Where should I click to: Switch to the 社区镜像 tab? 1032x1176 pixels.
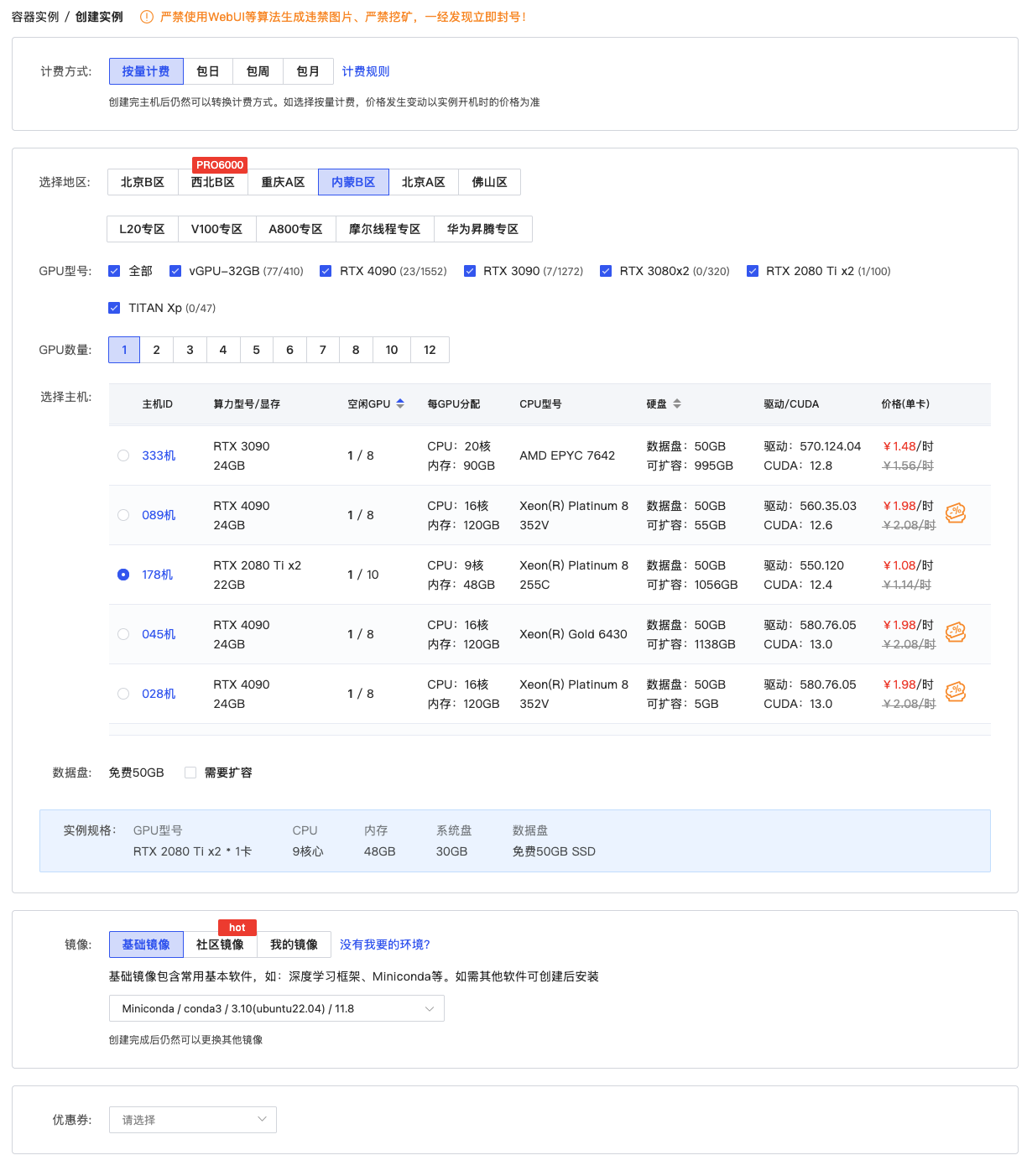coord(220,944)
